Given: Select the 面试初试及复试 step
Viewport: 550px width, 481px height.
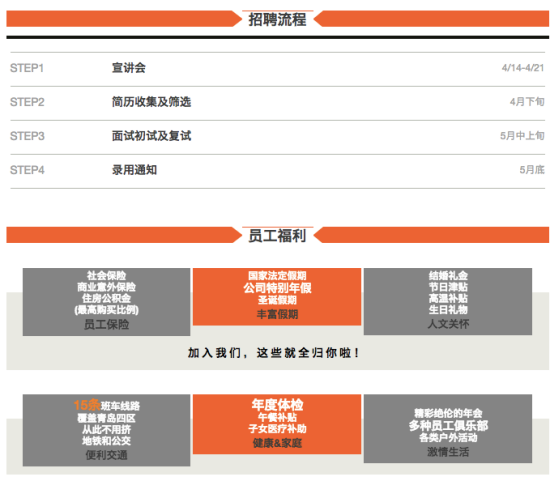Looking at the screenshot, I should click(x=151, y=136).
